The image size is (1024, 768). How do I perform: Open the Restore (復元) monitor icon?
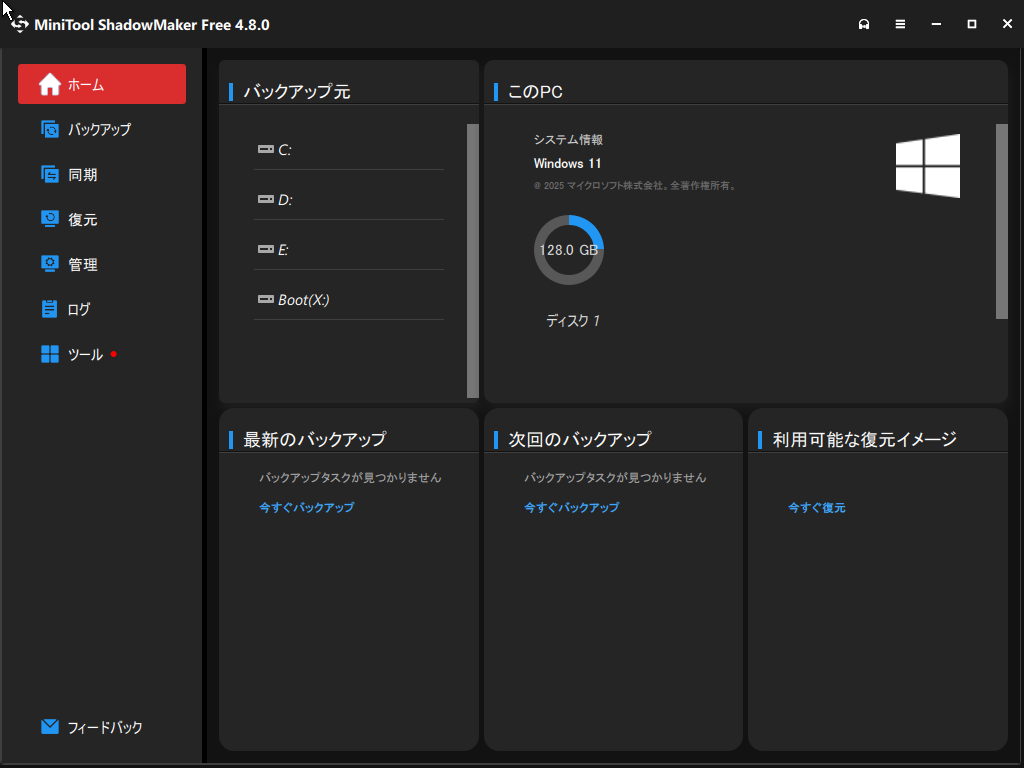[x=50, y=219]
